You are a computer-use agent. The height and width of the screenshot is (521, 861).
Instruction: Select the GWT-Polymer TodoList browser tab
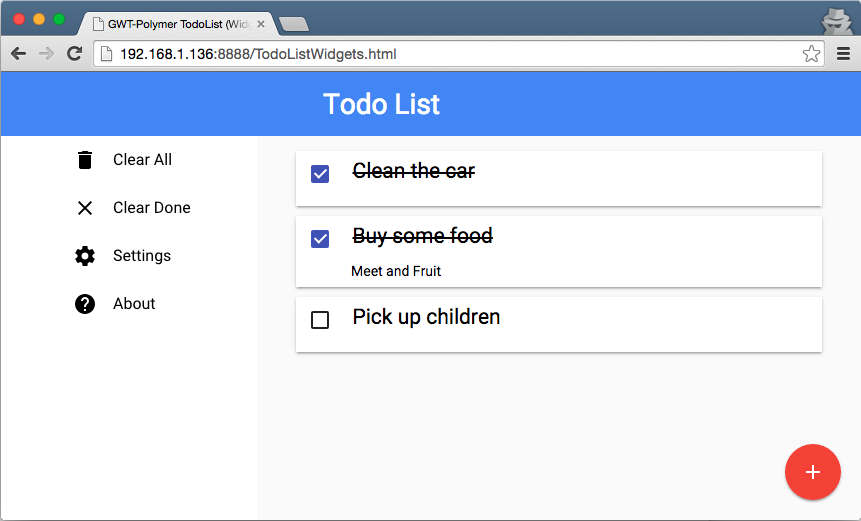coord(170,23)
